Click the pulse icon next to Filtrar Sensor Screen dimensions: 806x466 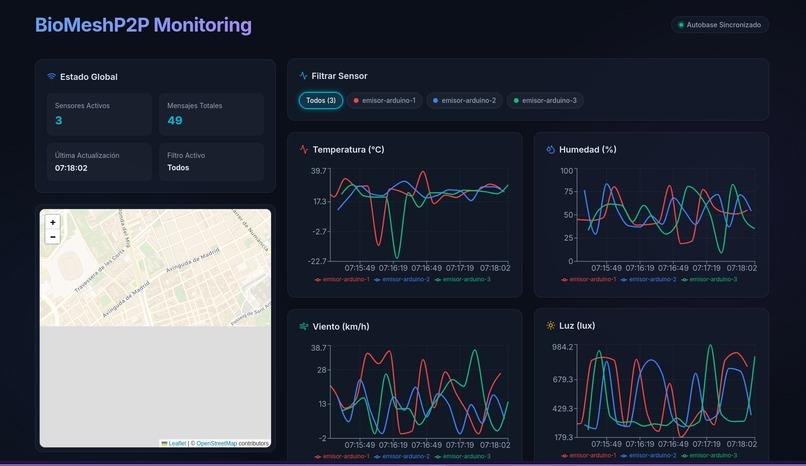pos(303,76)
